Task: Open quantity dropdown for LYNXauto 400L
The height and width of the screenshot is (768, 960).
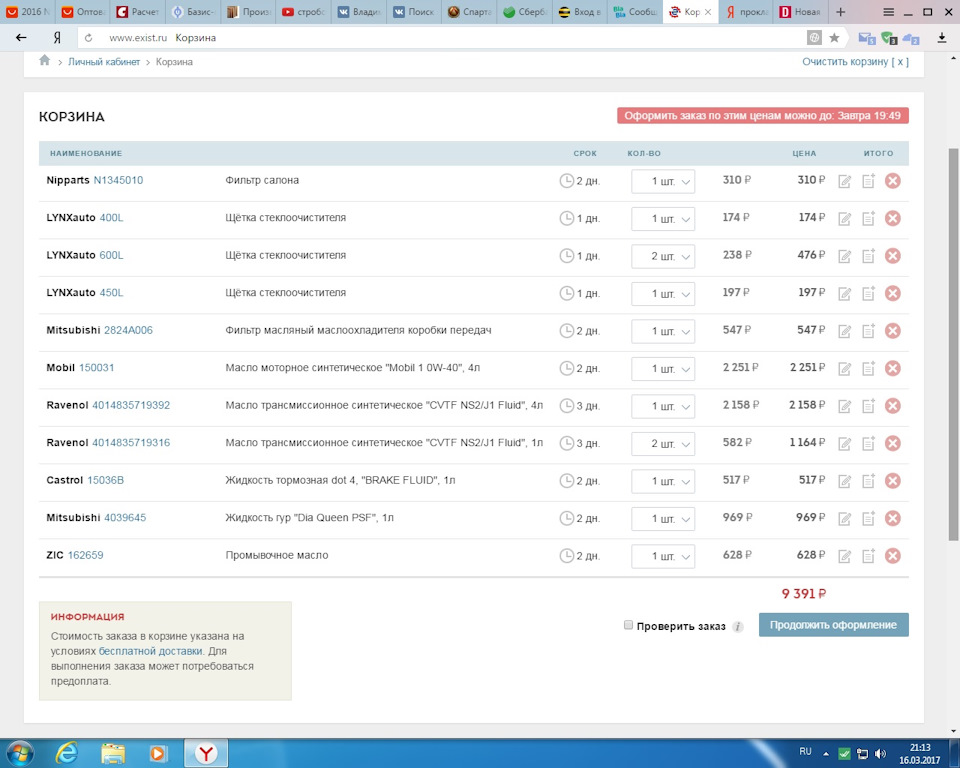Action: click(x=663, y=219)
